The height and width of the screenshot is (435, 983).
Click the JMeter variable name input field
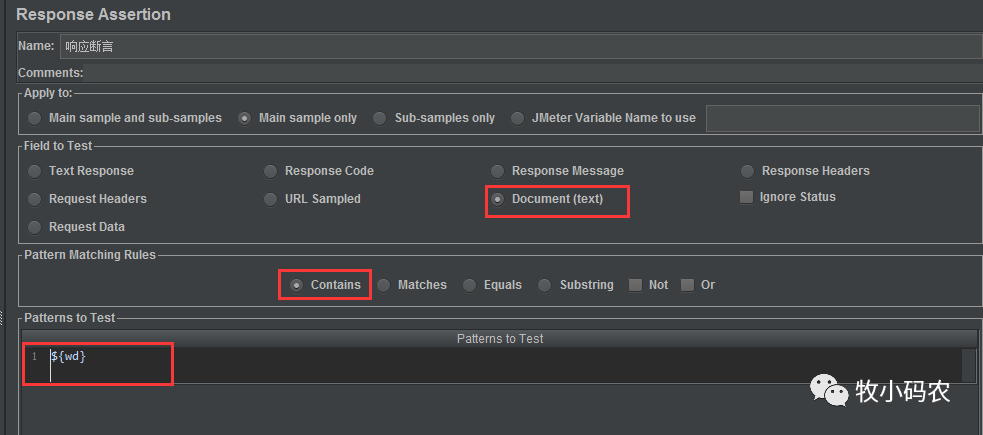pos(842,118)
